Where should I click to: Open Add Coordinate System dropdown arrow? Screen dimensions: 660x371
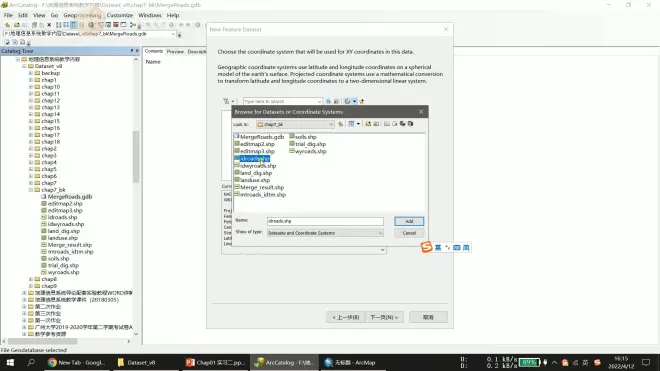click(x=355, y=101)
